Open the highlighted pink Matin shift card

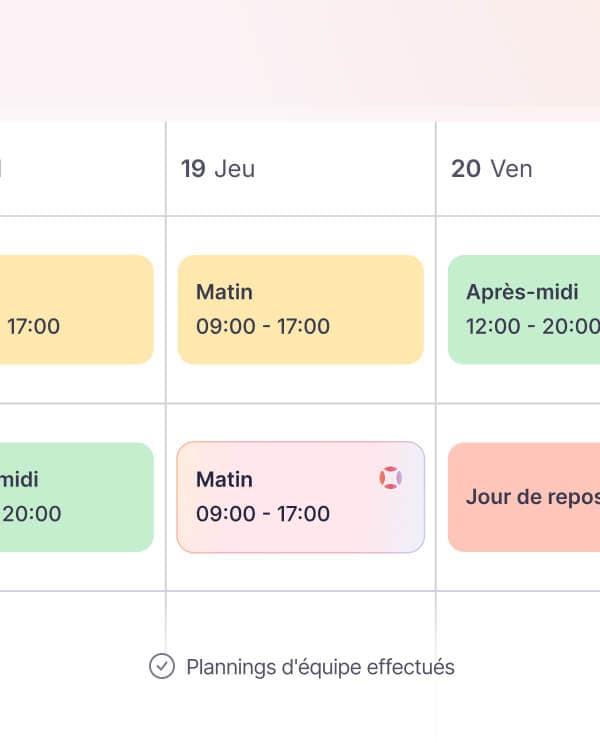pos(300,497)
